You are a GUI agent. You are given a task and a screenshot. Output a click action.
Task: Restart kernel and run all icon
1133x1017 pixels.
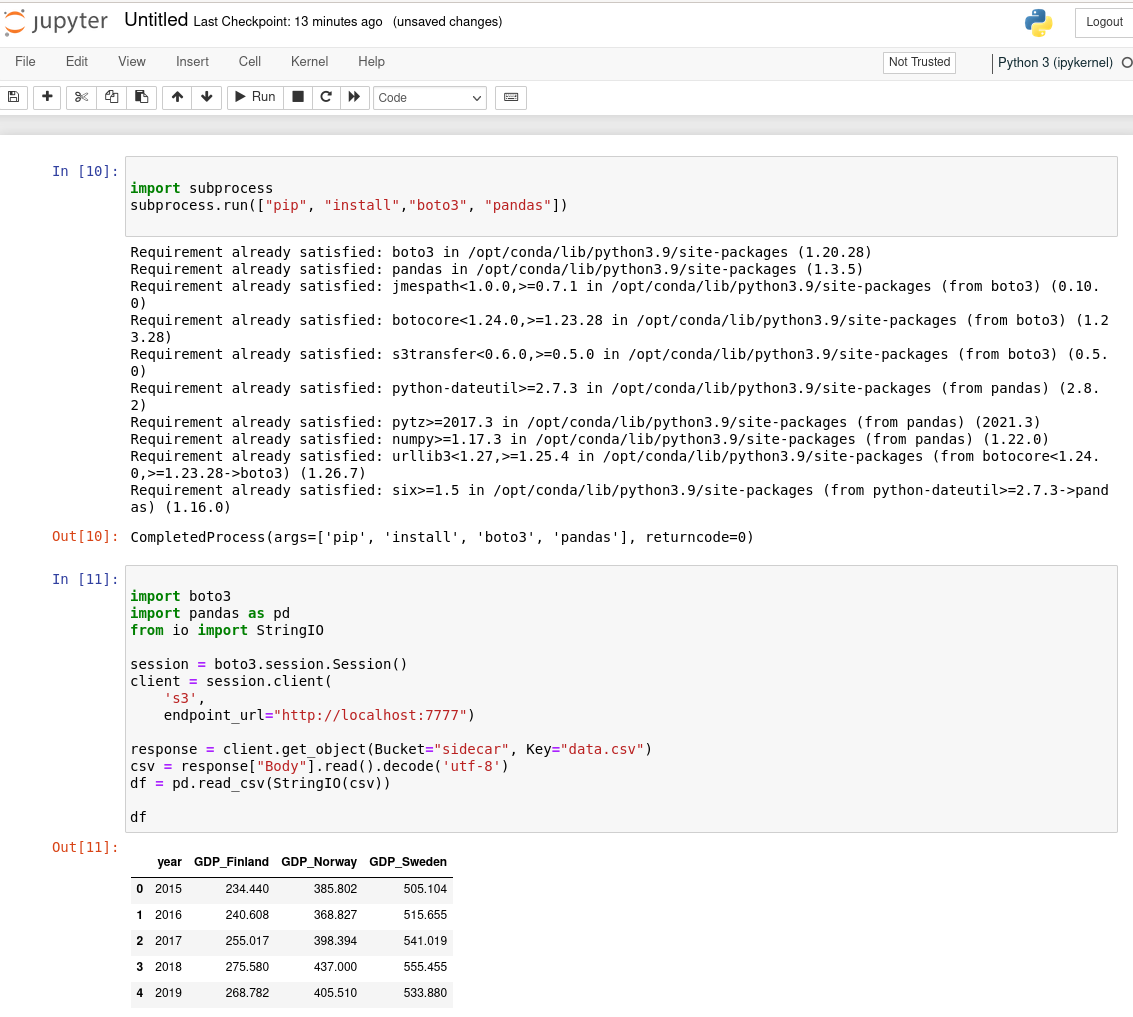[353, 97]
